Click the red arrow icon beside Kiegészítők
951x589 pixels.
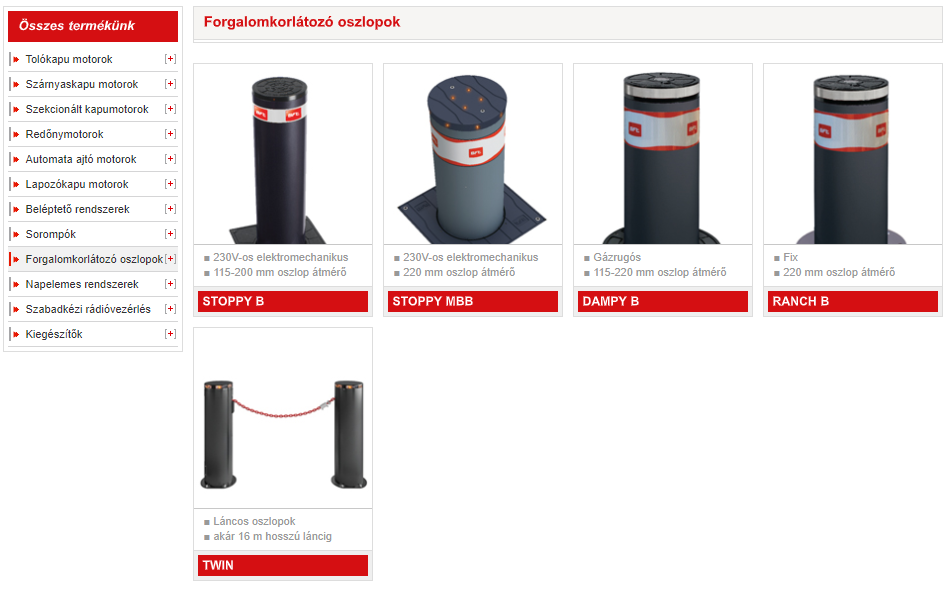pyautogui.click(x=16, y=334)
